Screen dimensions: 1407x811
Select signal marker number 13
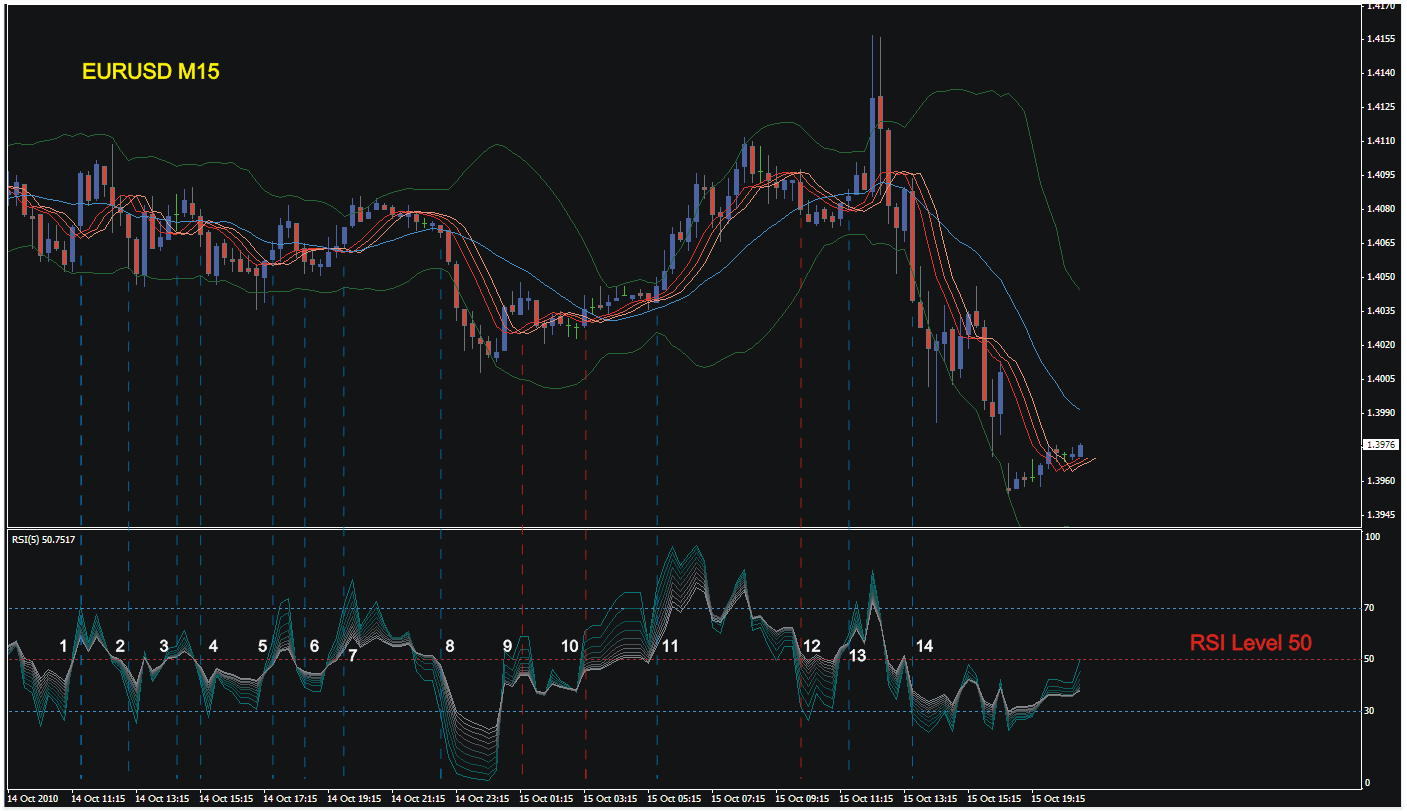[857, 656]
